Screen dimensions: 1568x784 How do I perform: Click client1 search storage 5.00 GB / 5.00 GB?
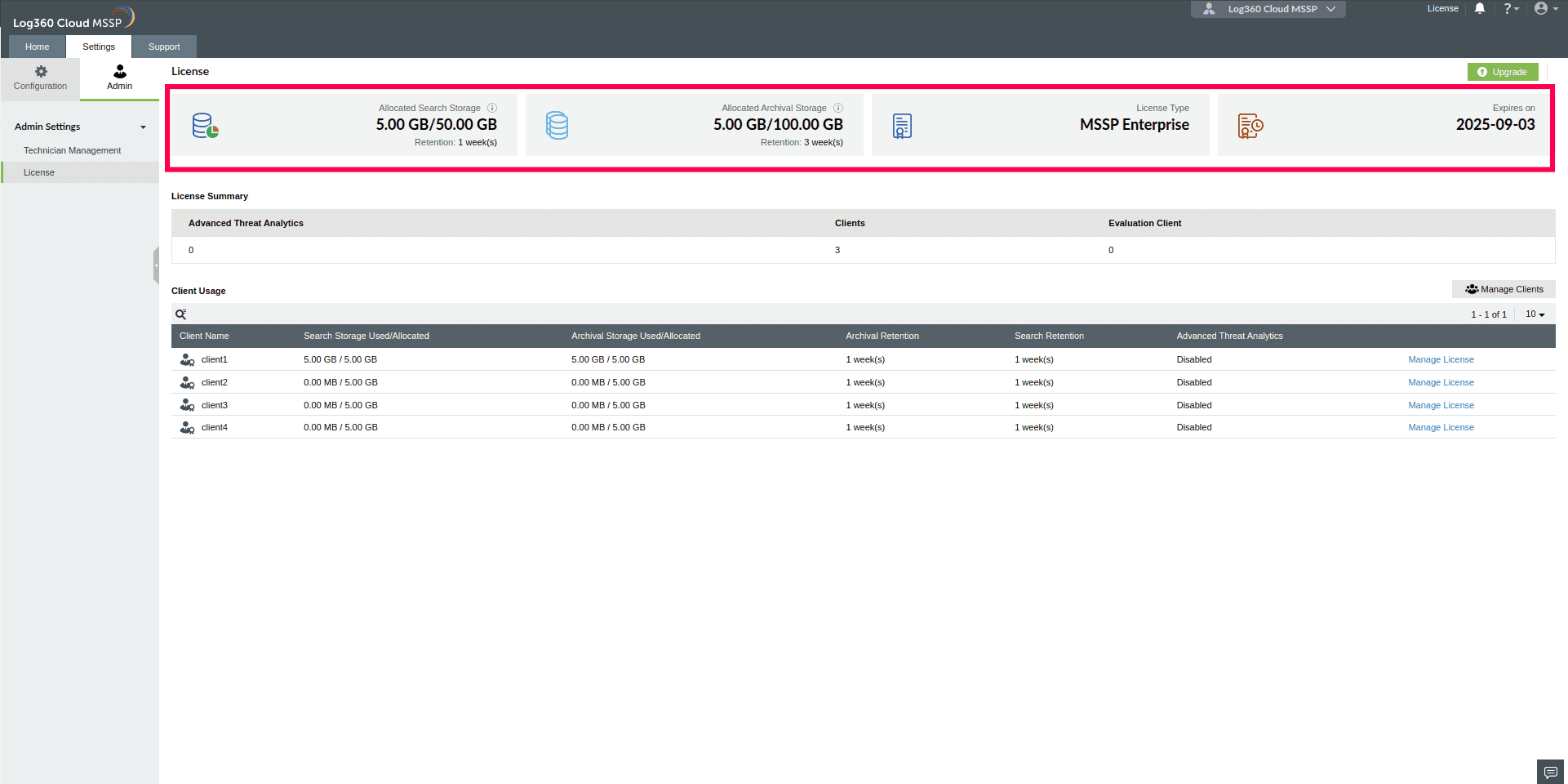tap(340, 359)
